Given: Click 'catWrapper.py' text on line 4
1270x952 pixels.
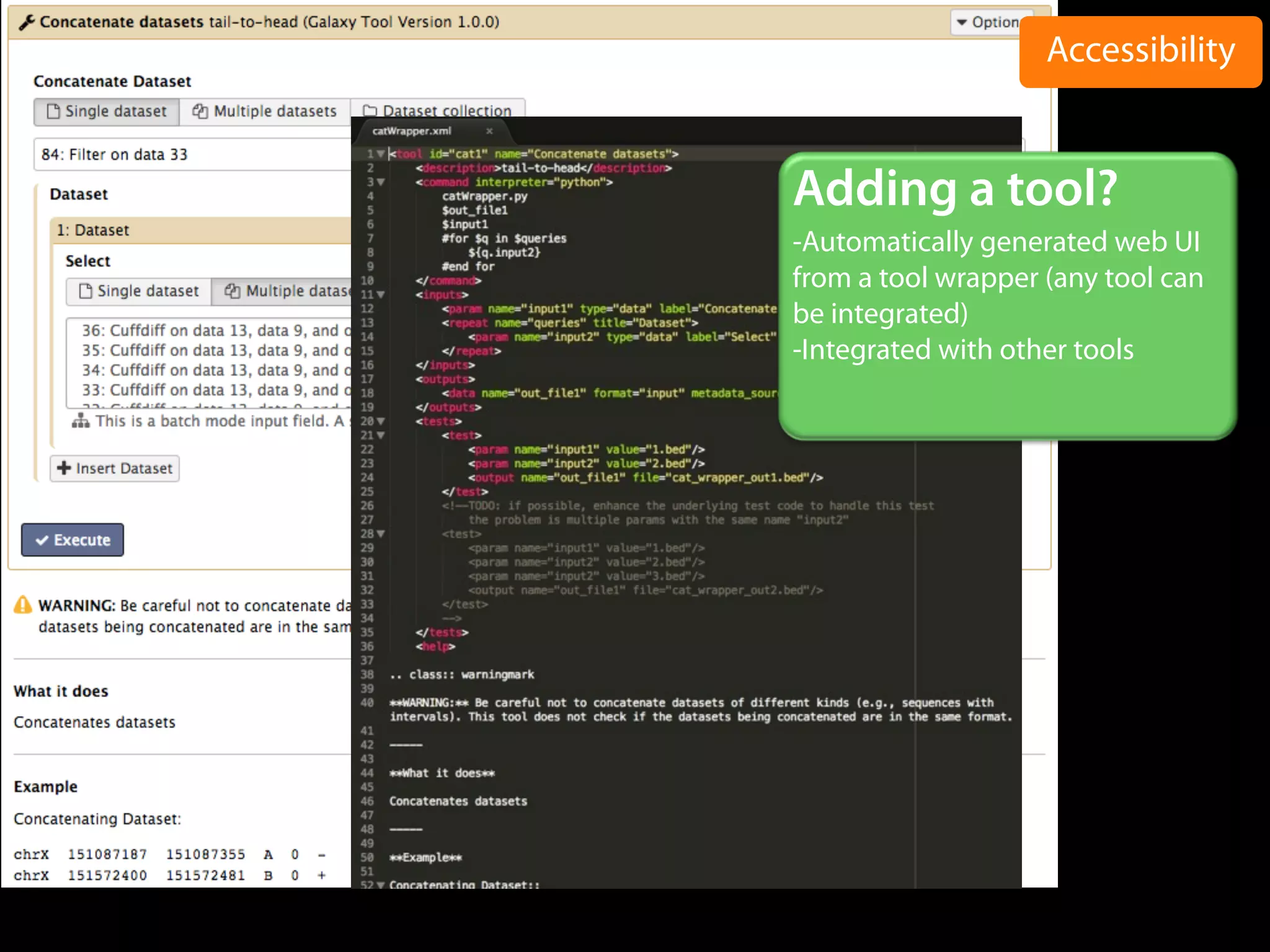Looking at the screenshot, I should (485, 196).
